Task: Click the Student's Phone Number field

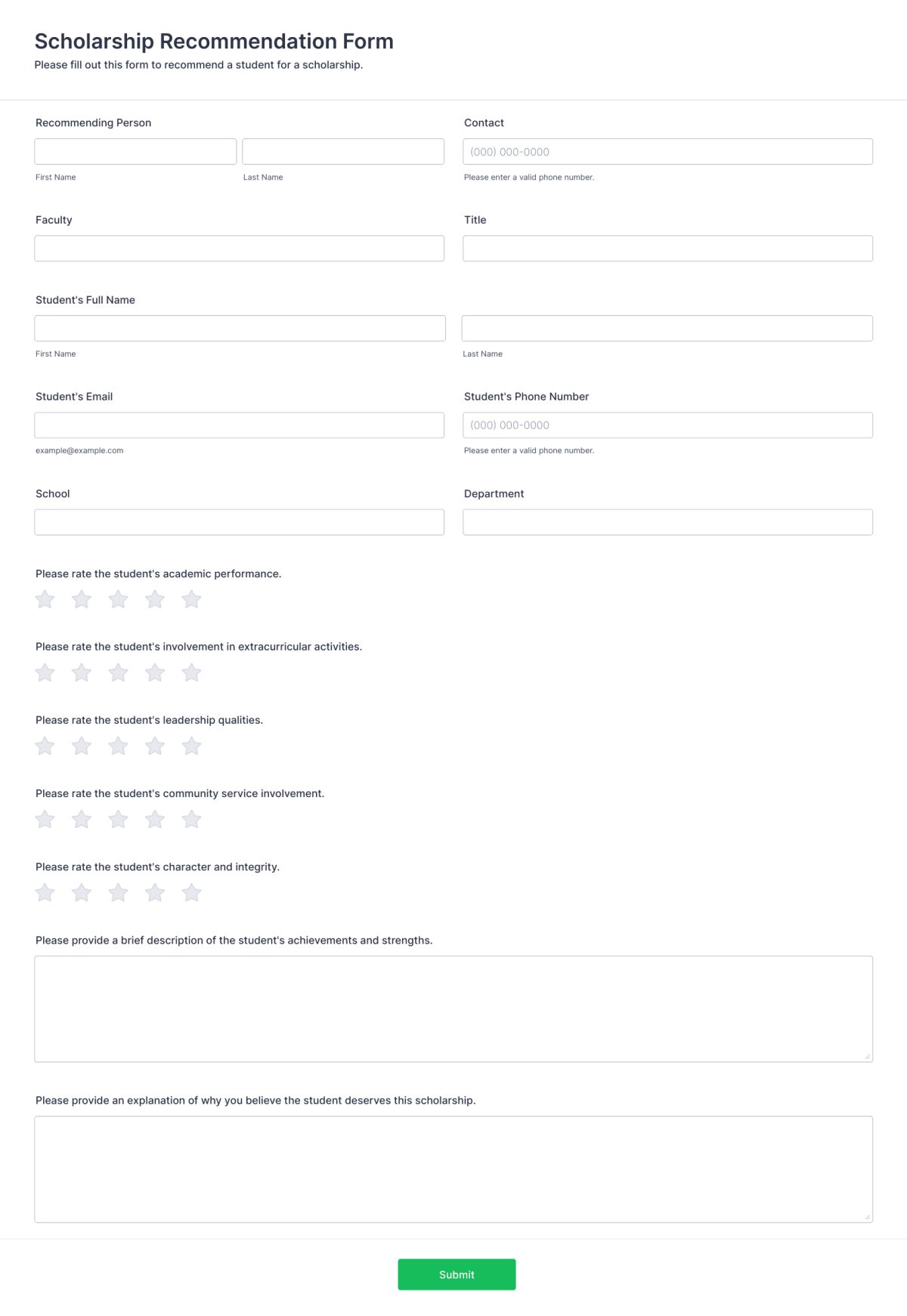Action: pos(668,425)
